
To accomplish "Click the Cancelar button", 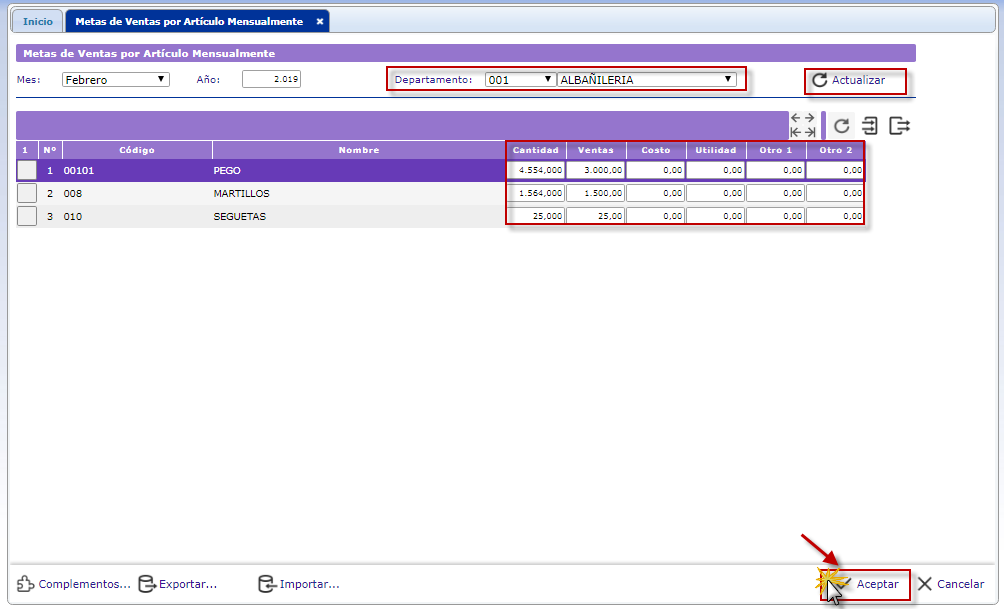I will coord(950,584).
